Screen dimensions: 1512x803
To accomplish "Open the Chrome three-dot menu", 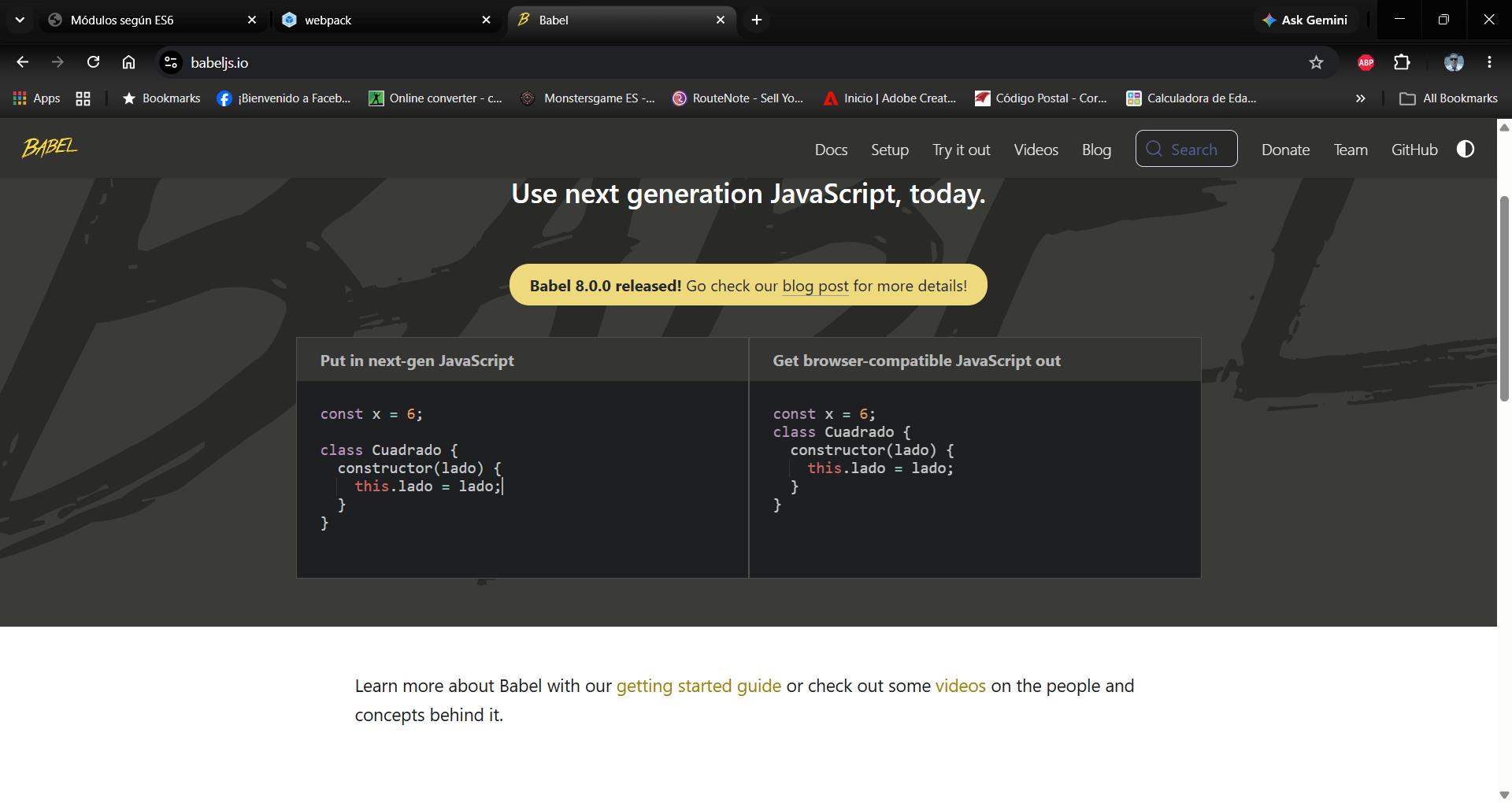I will pos(1489,62).
